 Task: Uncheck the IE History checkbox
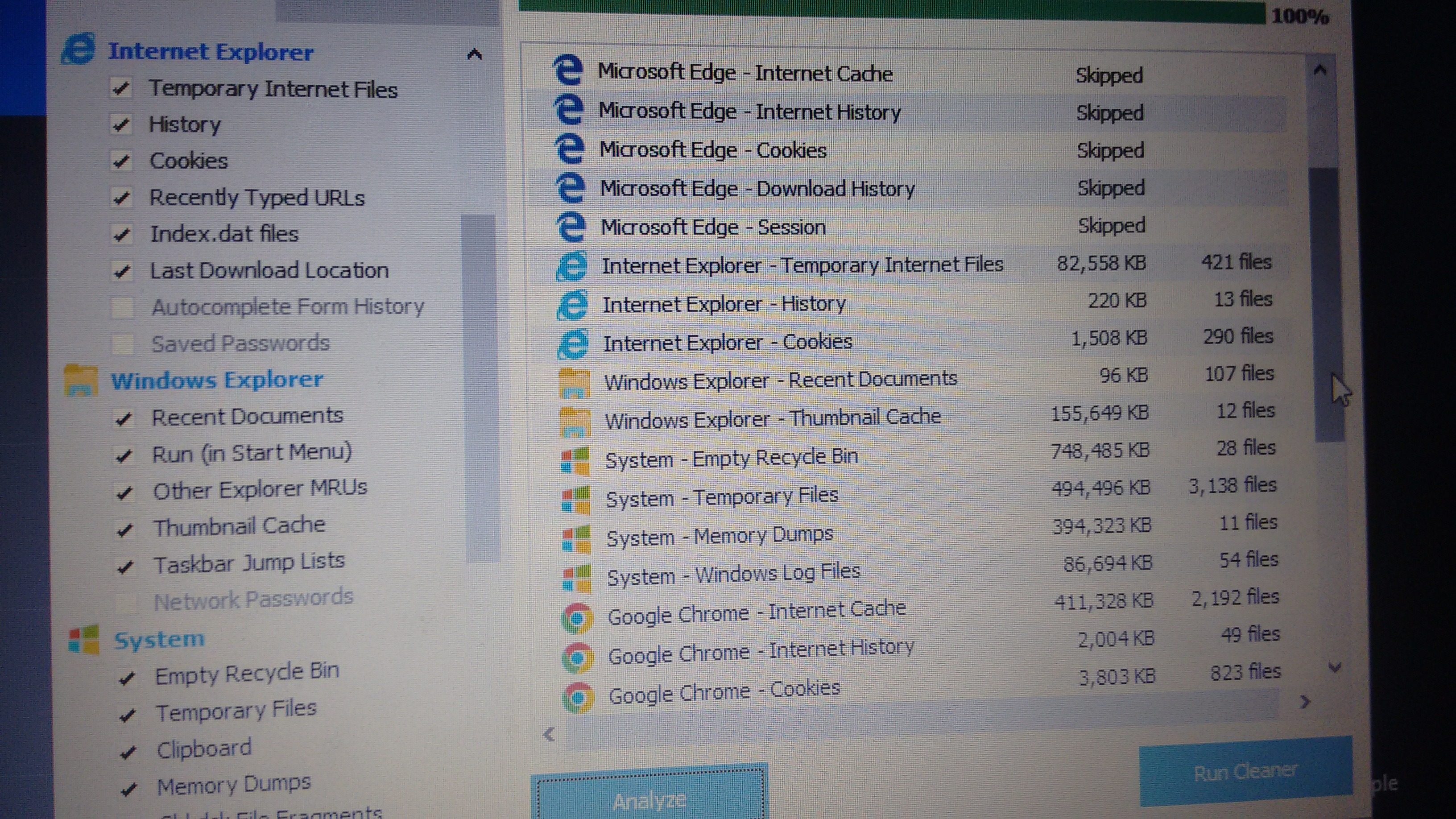click(x=121, y=125)
